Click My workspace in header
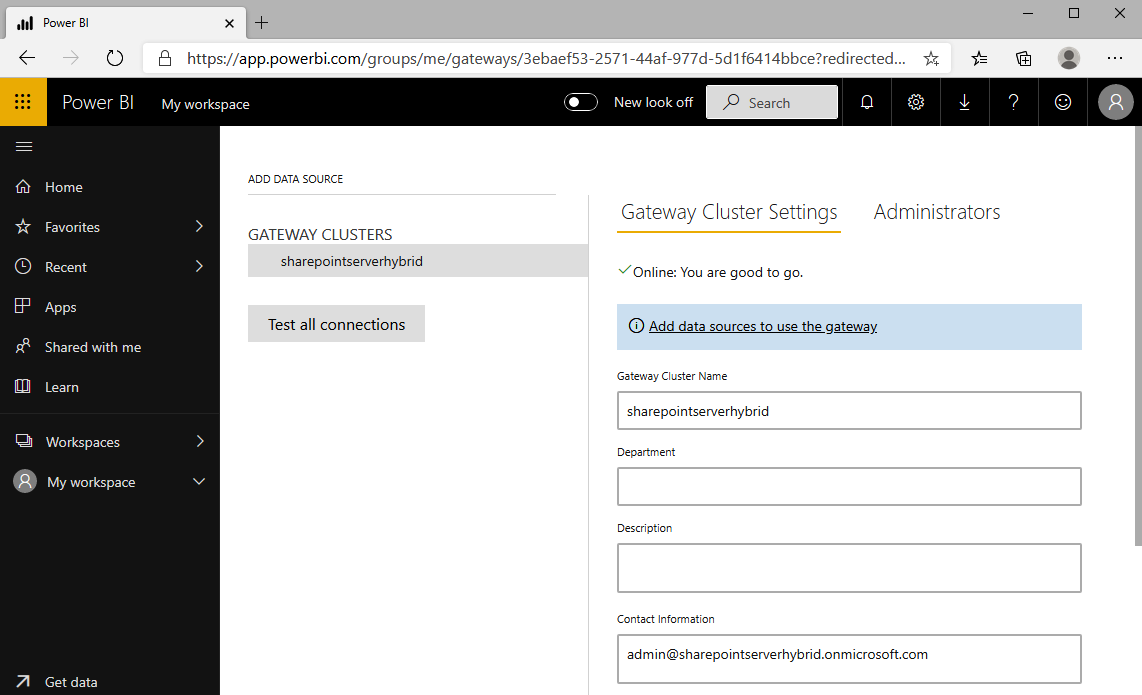The image size is (1142, 695). pyautogui.click(x=205, y=104)
